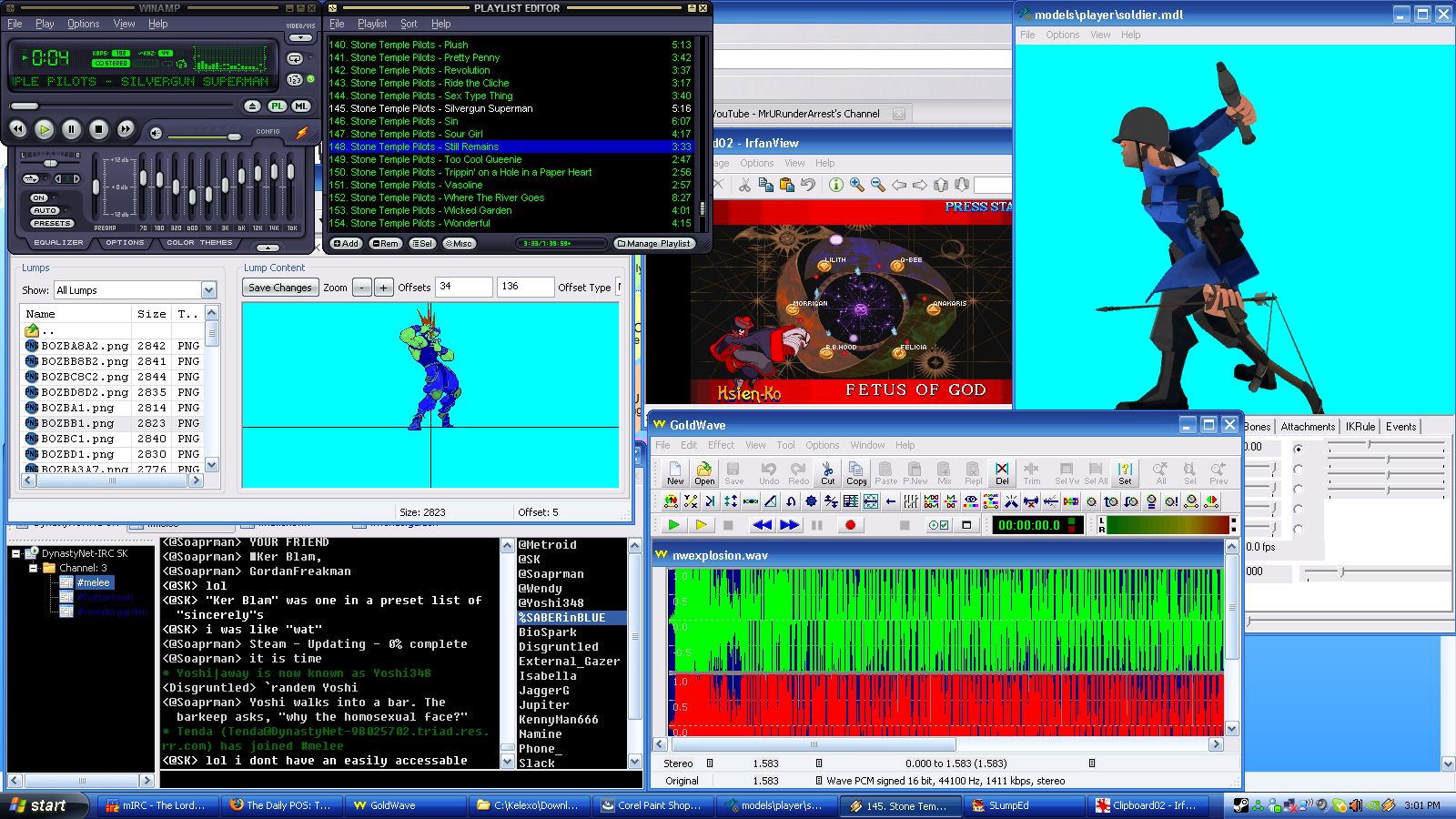Open the Winamp Play menu
Image resolution: width=1456 pixels, height=819 pixels.
coord(45,24)
